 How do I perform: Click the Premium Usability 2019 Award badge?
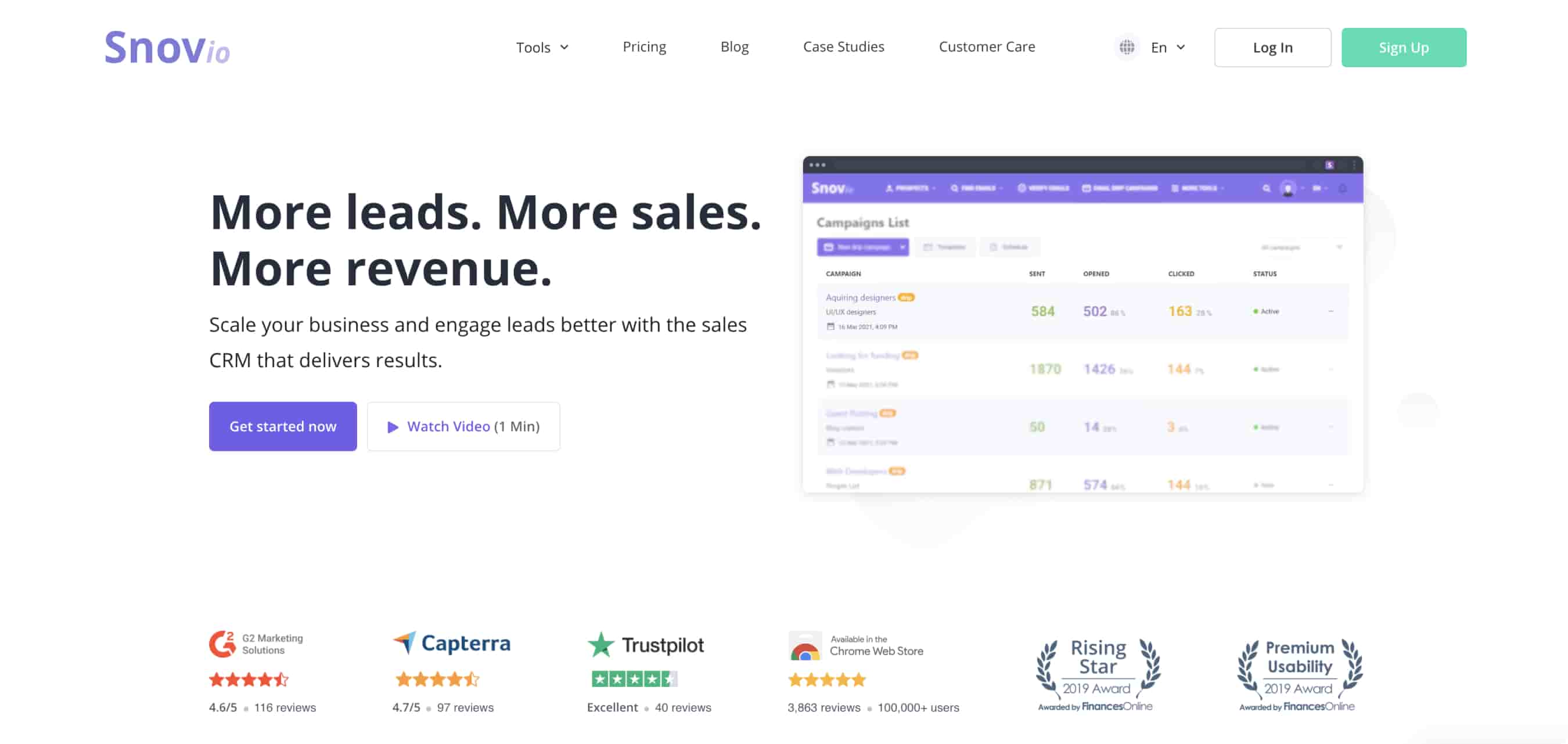point(1299,674)
